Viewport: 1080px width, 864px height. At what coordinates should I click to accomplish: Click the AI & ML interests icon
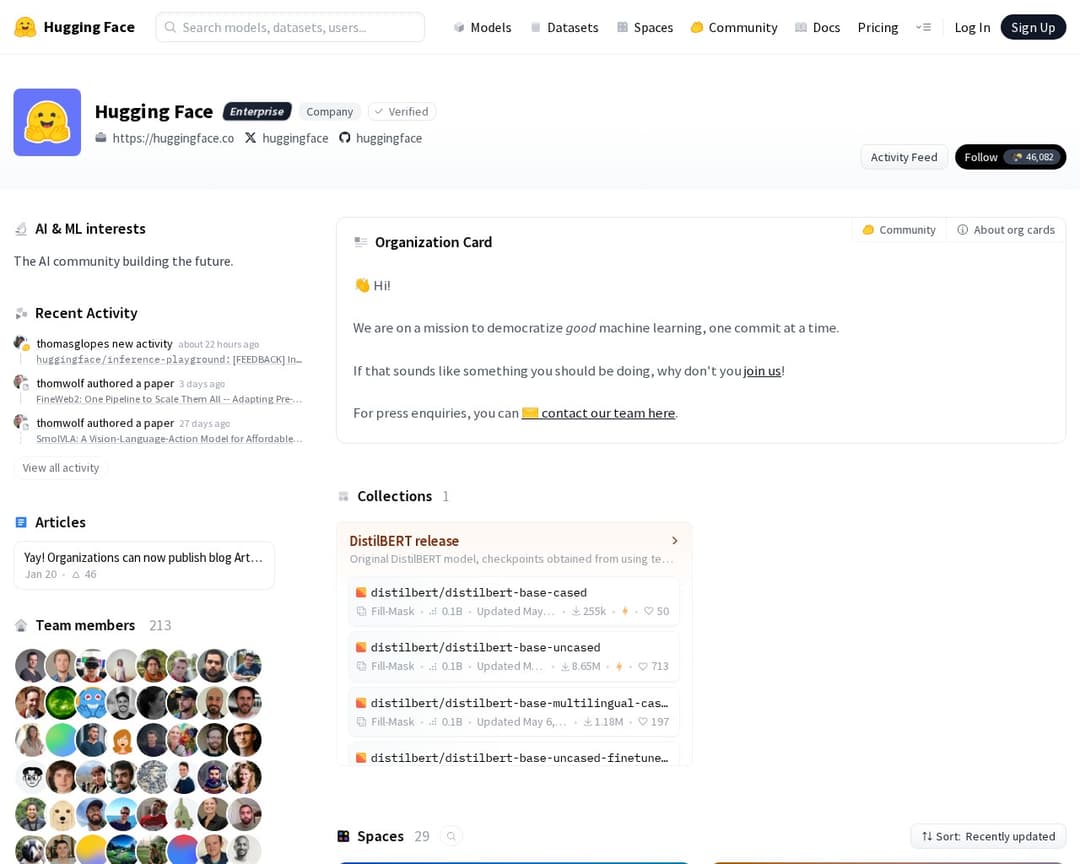21,229
